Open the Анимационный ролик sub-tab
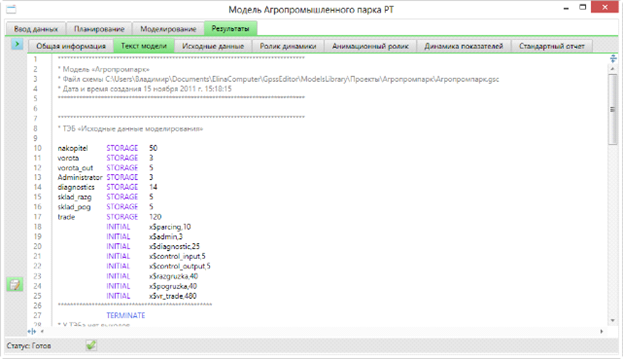 370,46
